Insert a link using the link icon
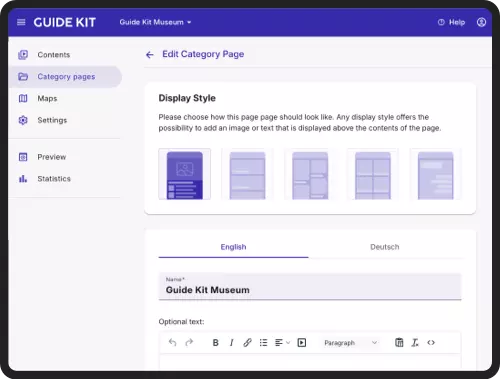This screenshot has width=500, height=379. click(247, 342)
